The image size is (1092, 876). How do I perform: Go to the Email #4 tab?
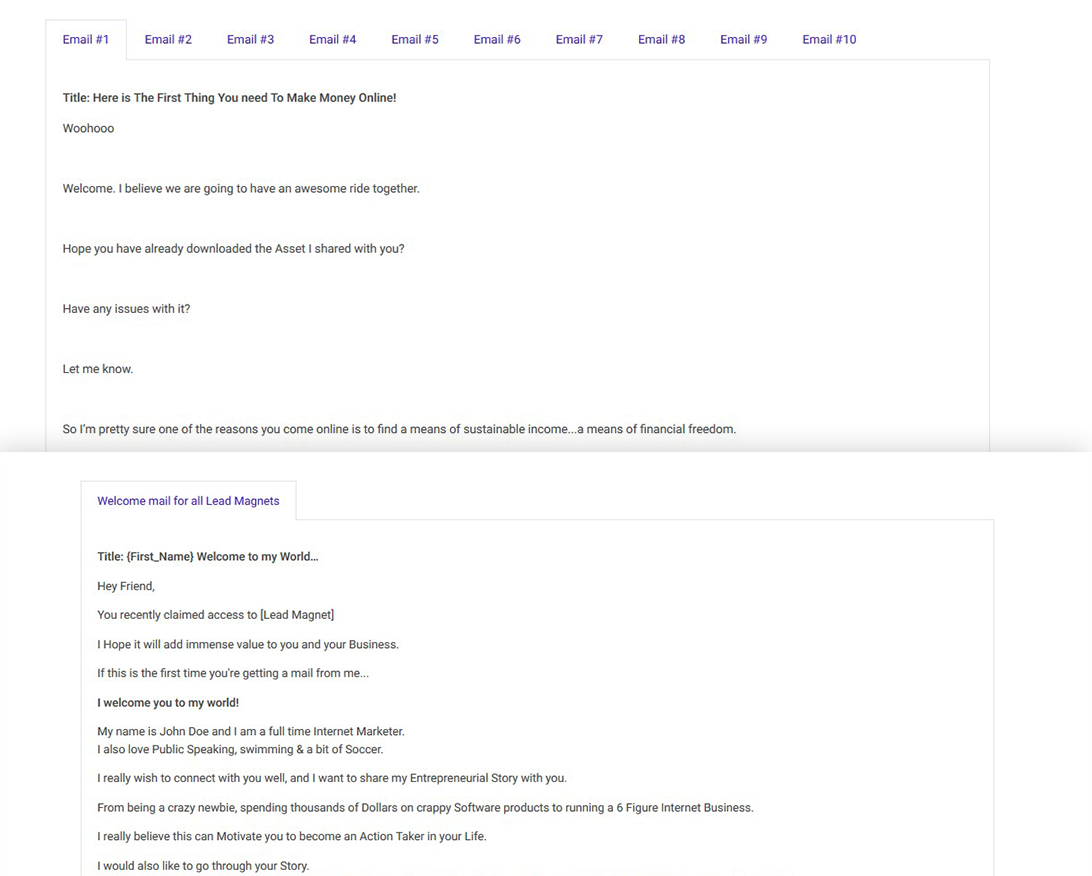332,40
